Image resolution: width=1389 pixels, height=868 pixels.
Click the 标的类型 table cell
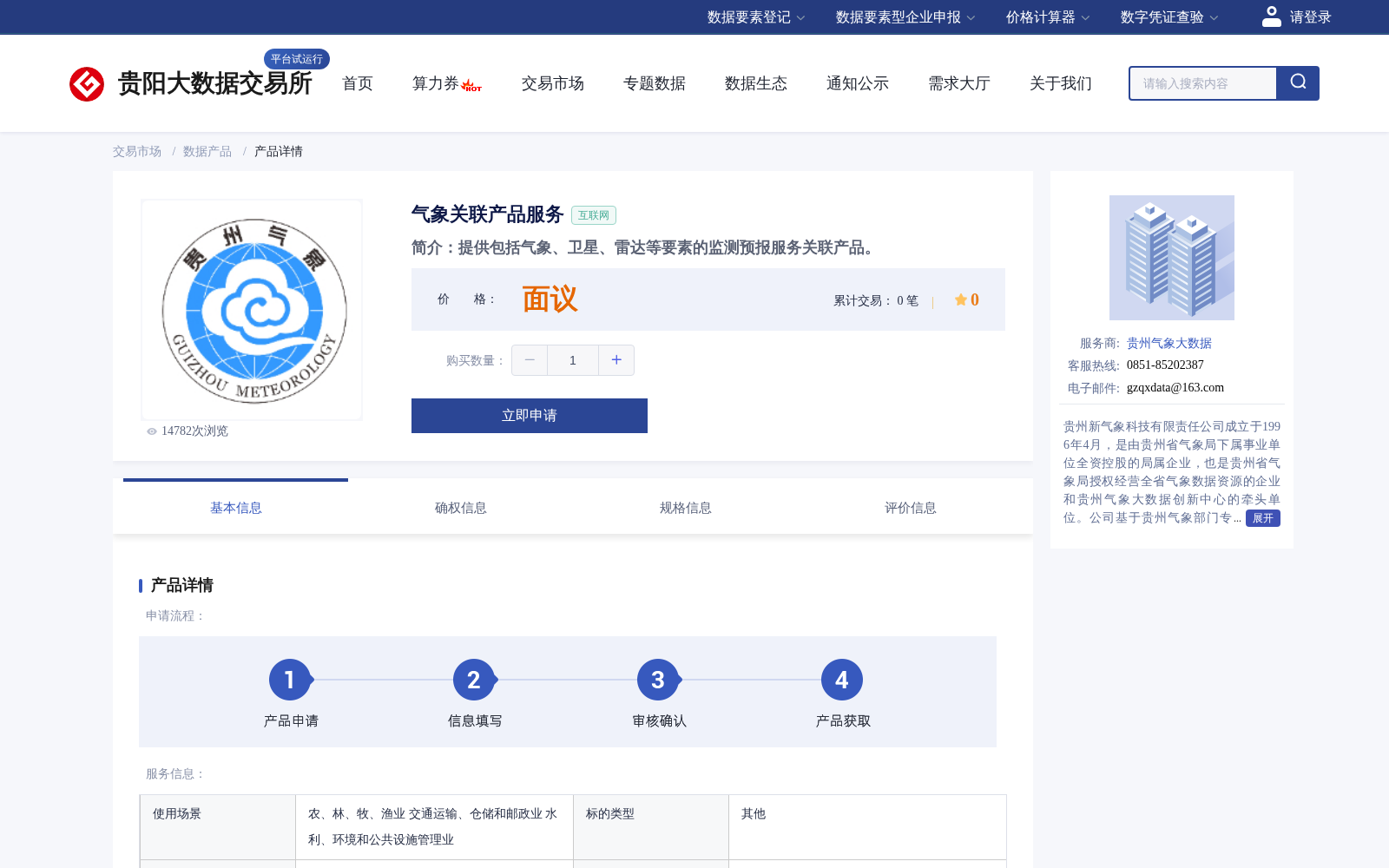point(651,827)
